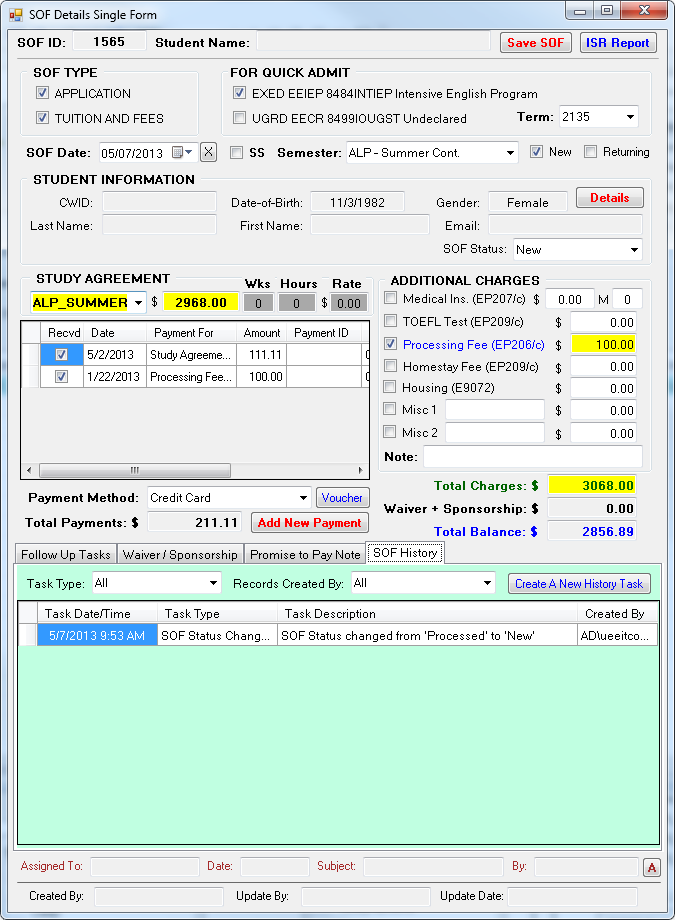This screenshot has height=920, width=675.
Task: Click the Task Type column header
Action: tap(217, 614)
